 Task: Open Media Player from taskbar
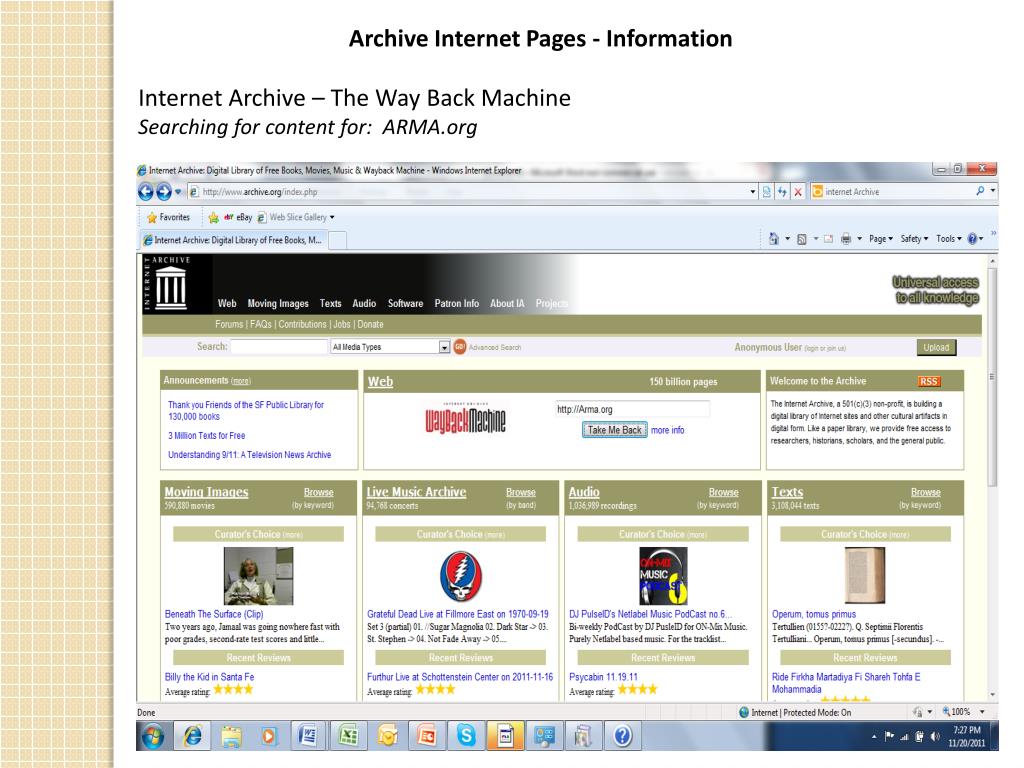point(269,736)
